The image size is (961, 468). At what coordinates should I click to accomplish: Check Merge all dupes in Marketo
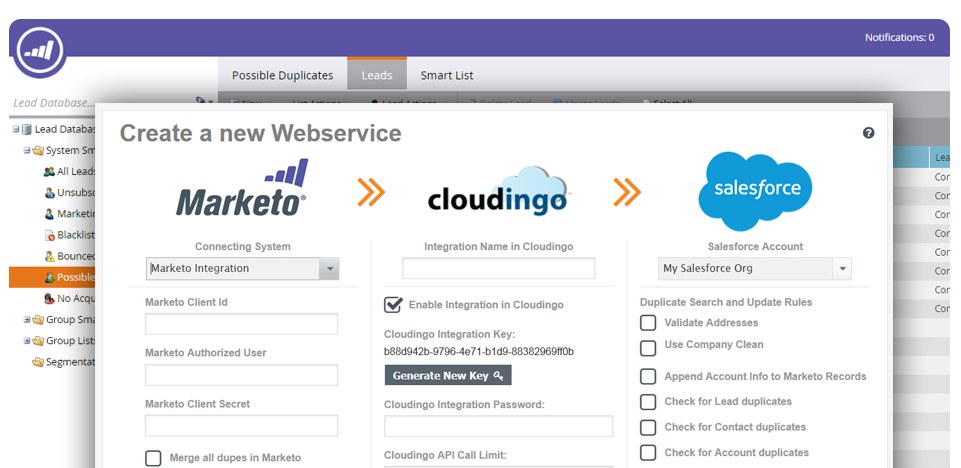(153, 458)
